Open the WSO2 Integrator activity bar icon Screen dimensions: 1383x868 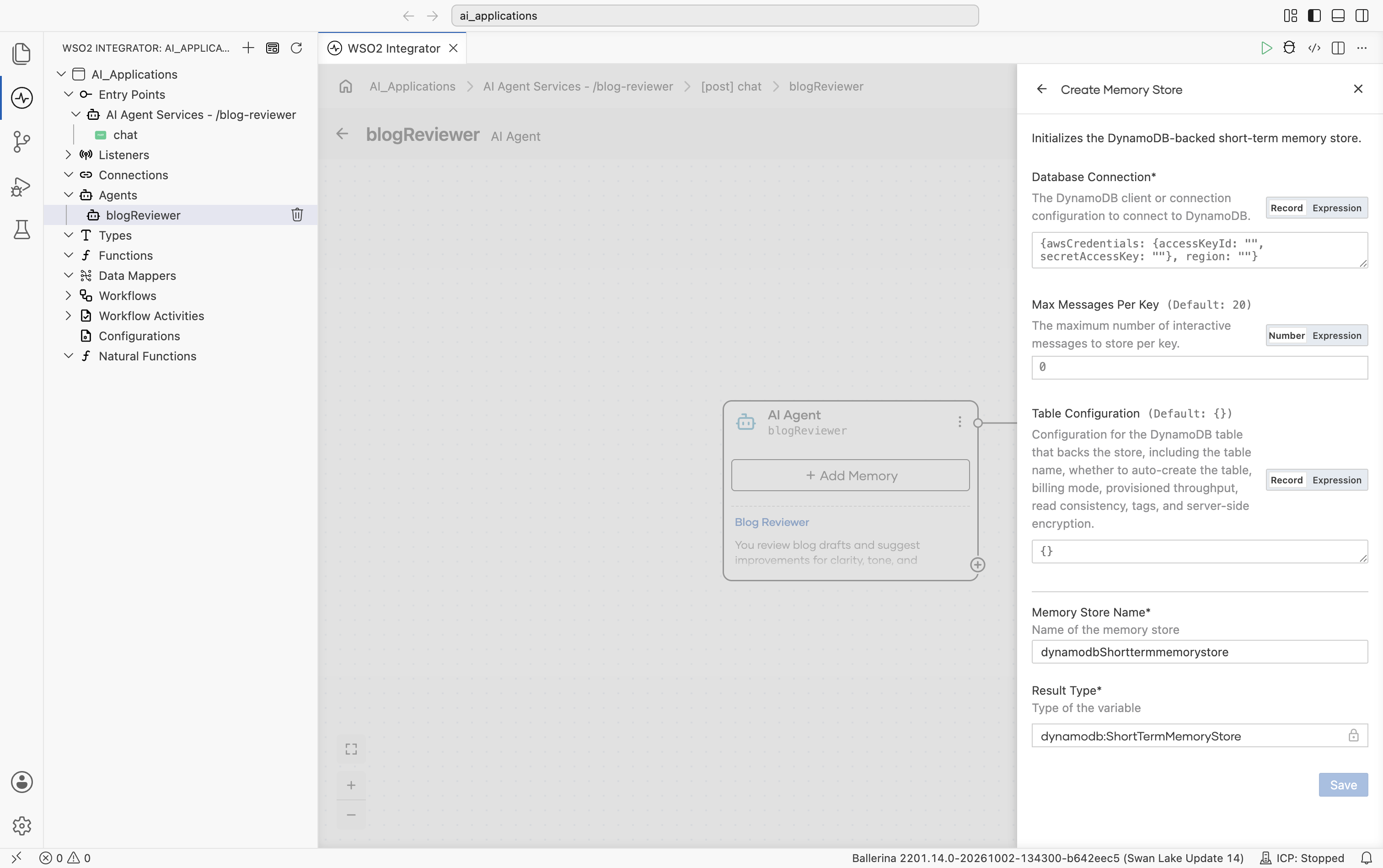pyautogui.click(x=22, y=97)
